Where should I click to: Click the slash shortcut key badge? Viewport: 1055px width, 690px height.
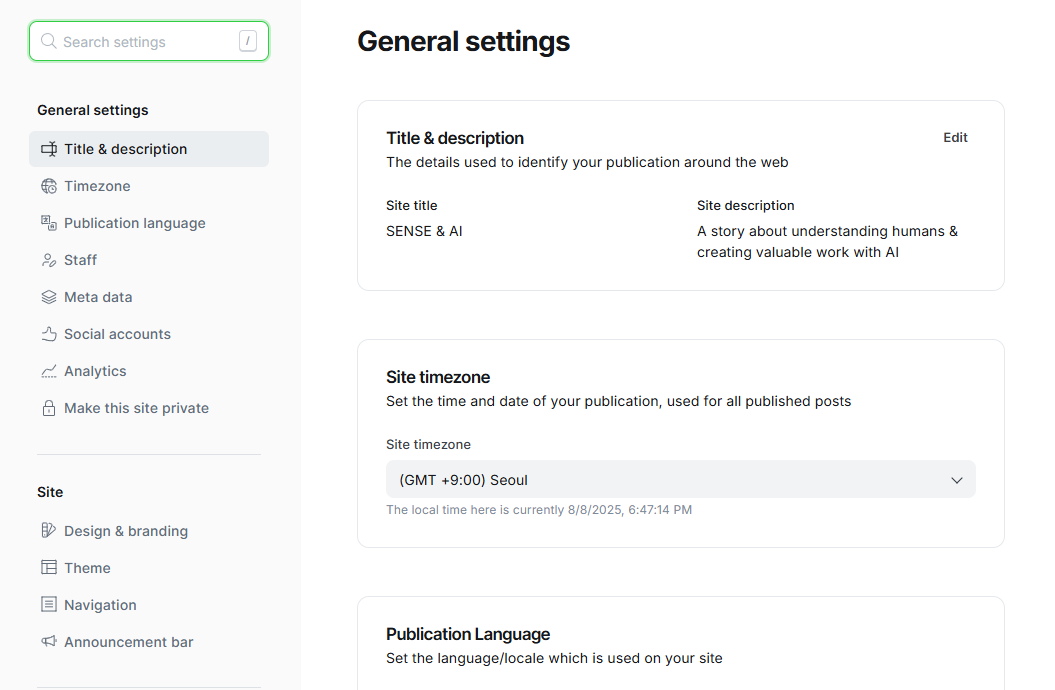pos(248,41)
